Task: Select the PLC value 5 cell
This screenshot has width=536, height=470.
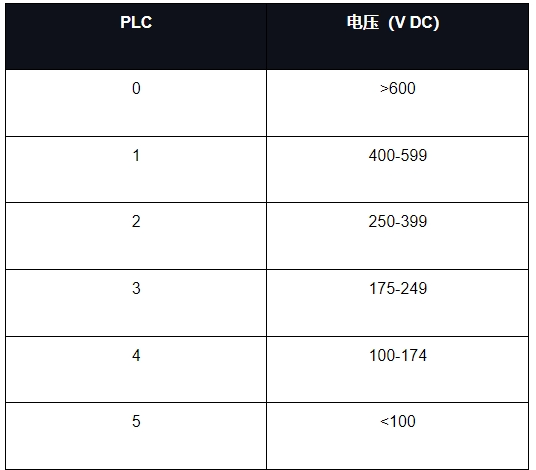Action: point(136,436)
